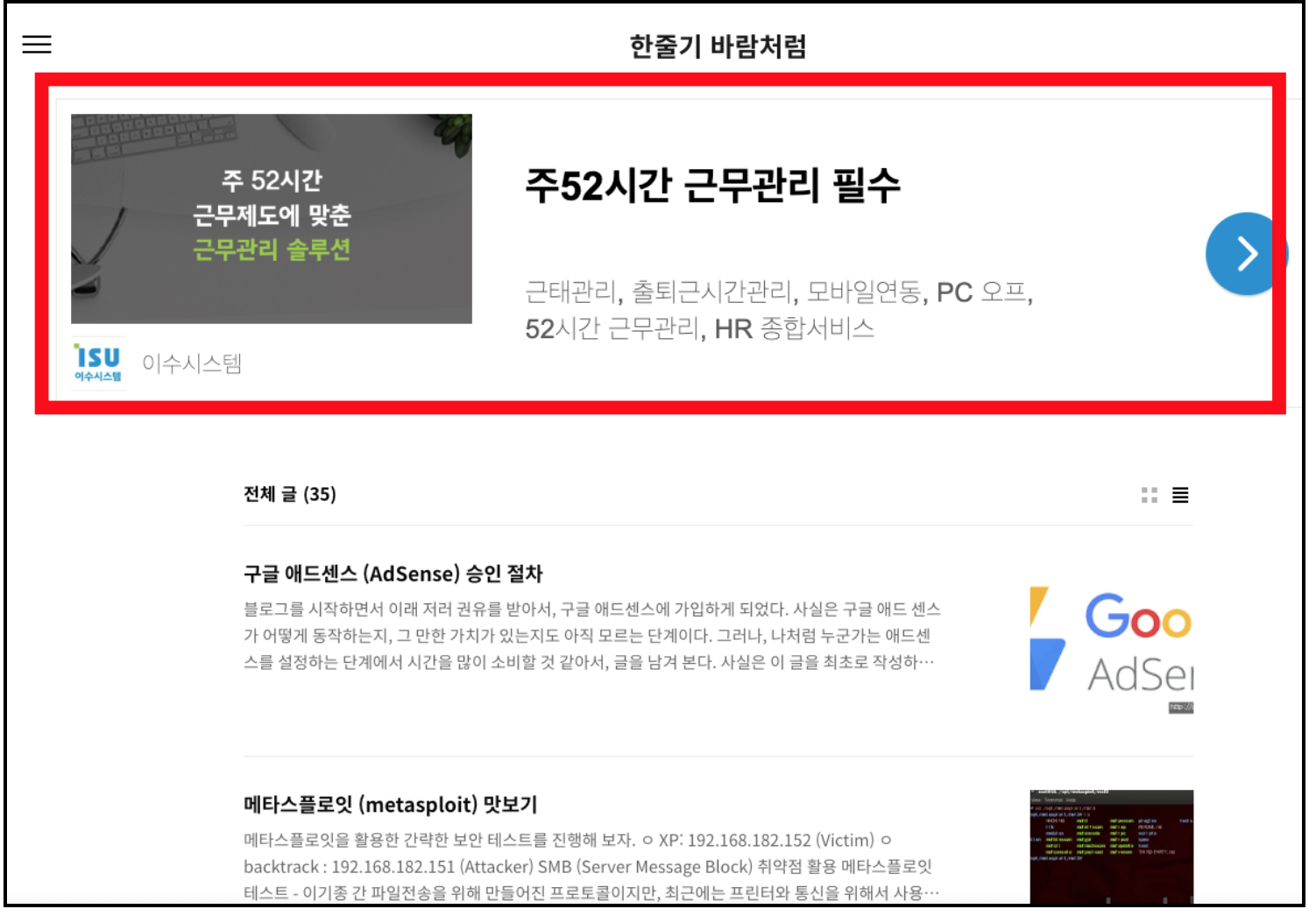Click metasploit post excerpt text
The width and height of the screenshot is (1316, 916).
tap(592, 866)
